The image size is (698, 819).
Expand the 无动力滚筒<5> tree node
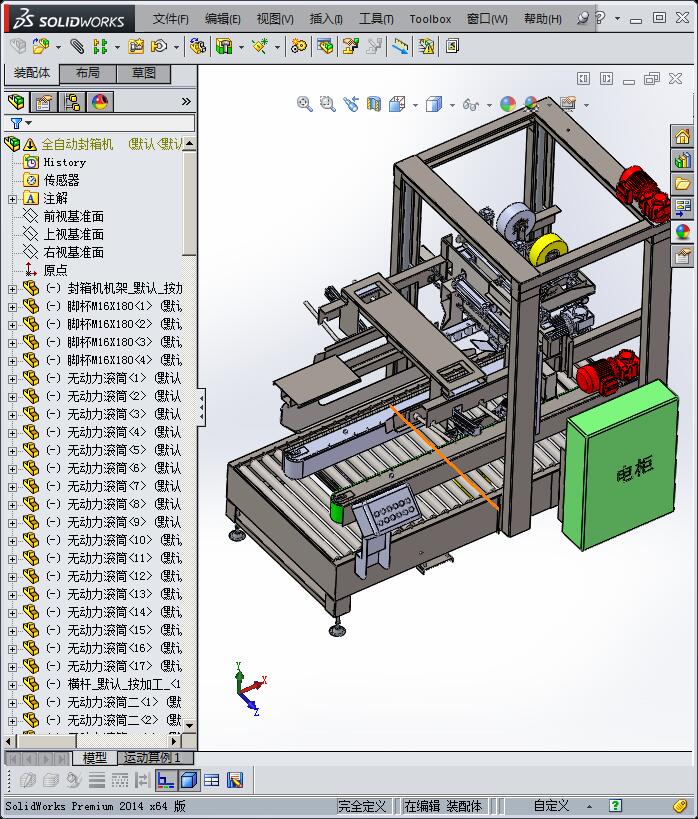click(x=13, y=451)
